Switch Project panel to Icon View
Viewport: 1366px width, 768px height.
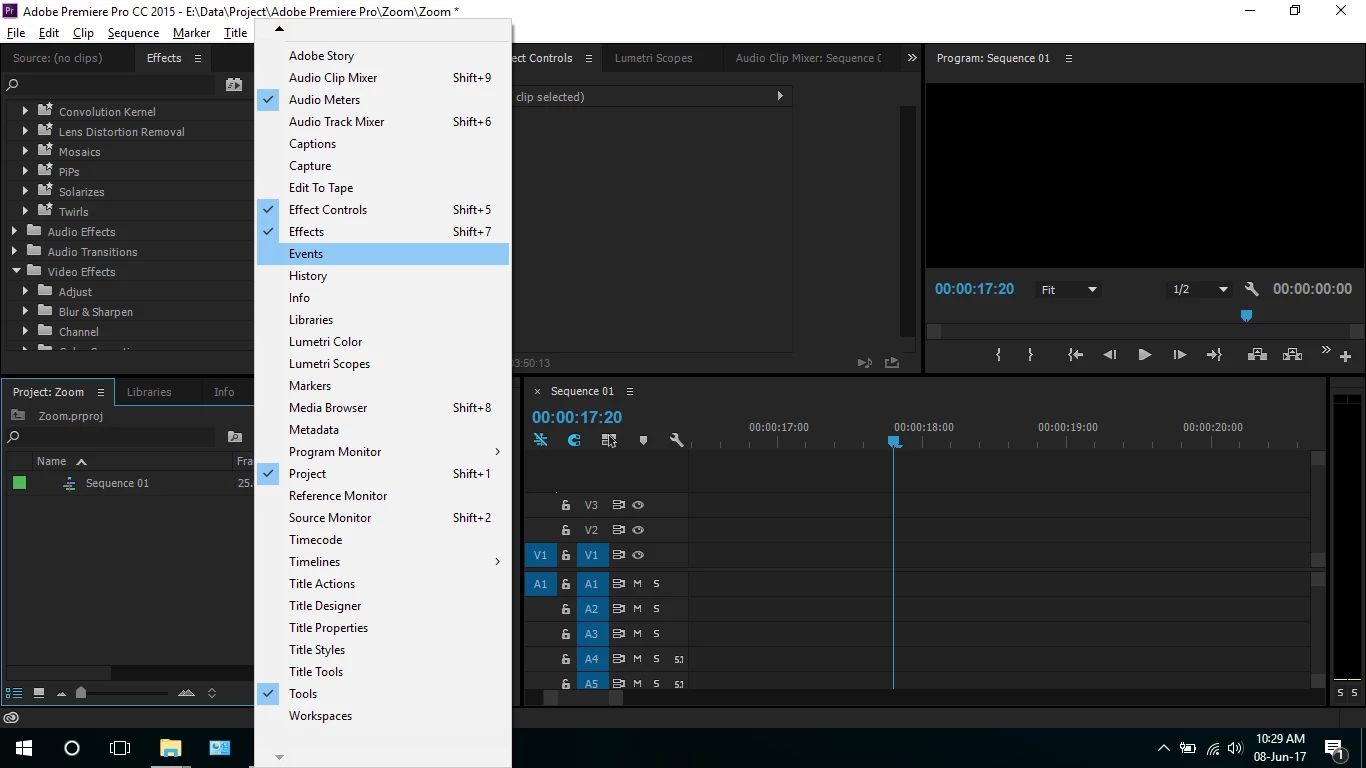(x=39, y=693)
